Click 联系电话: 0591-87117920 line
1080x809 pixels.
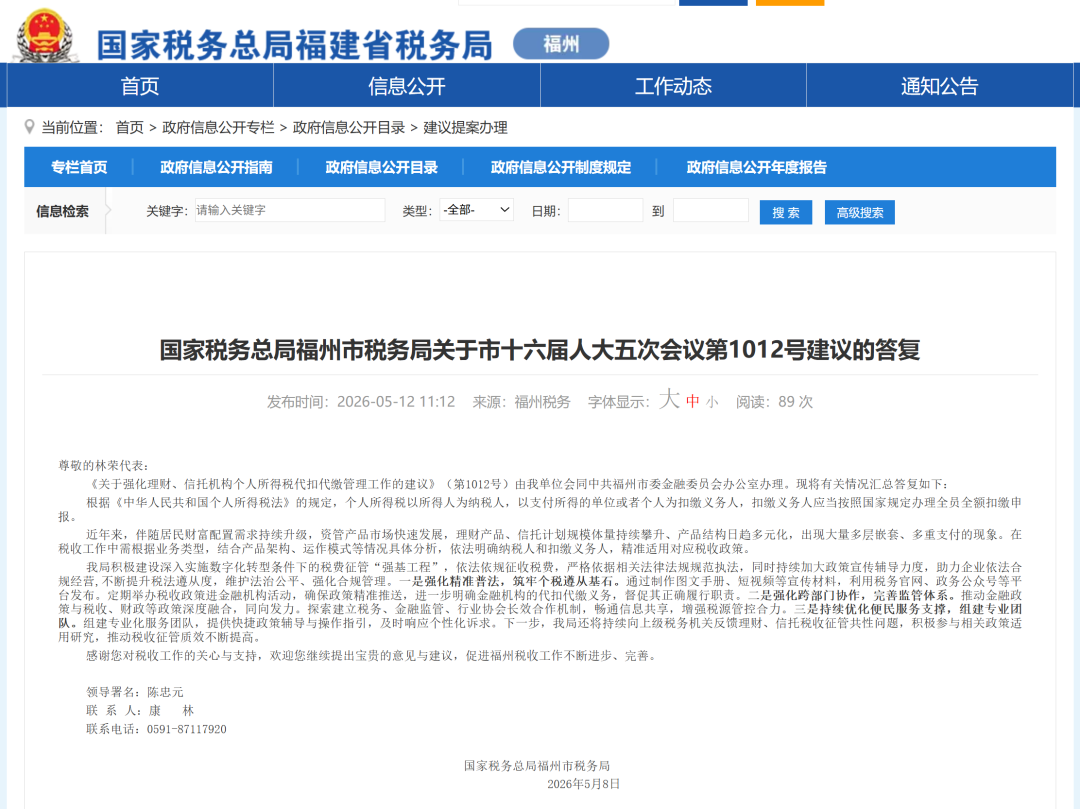point(156,729)
